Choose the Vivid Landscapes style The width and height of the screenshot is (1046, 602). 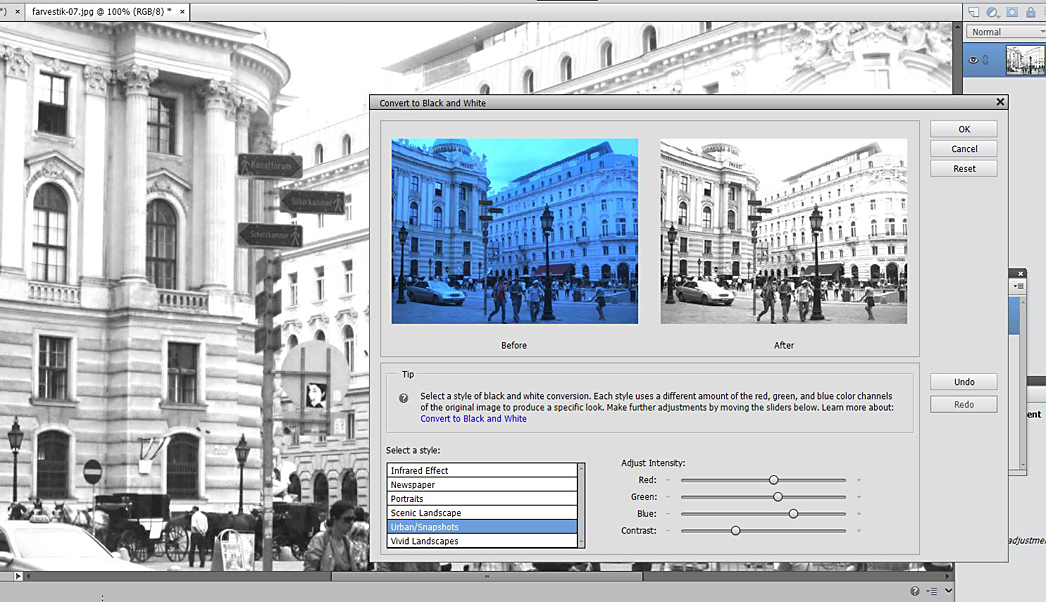click(482, 541)
